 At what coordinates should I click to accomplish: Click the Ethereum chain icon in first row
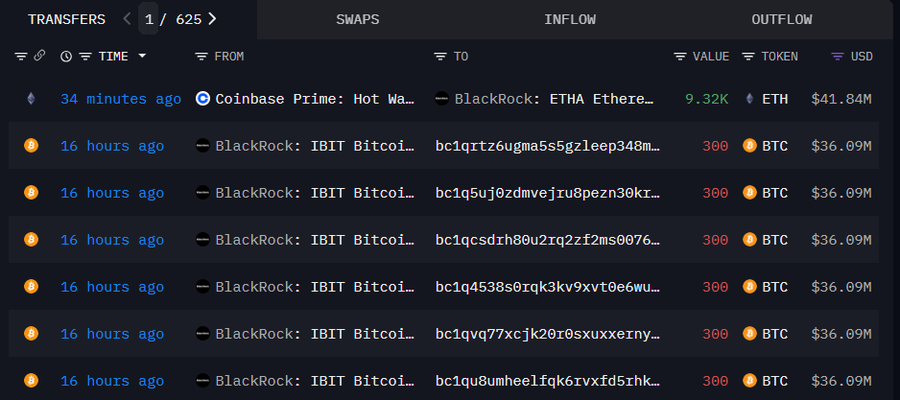click(x=31, y=99)
